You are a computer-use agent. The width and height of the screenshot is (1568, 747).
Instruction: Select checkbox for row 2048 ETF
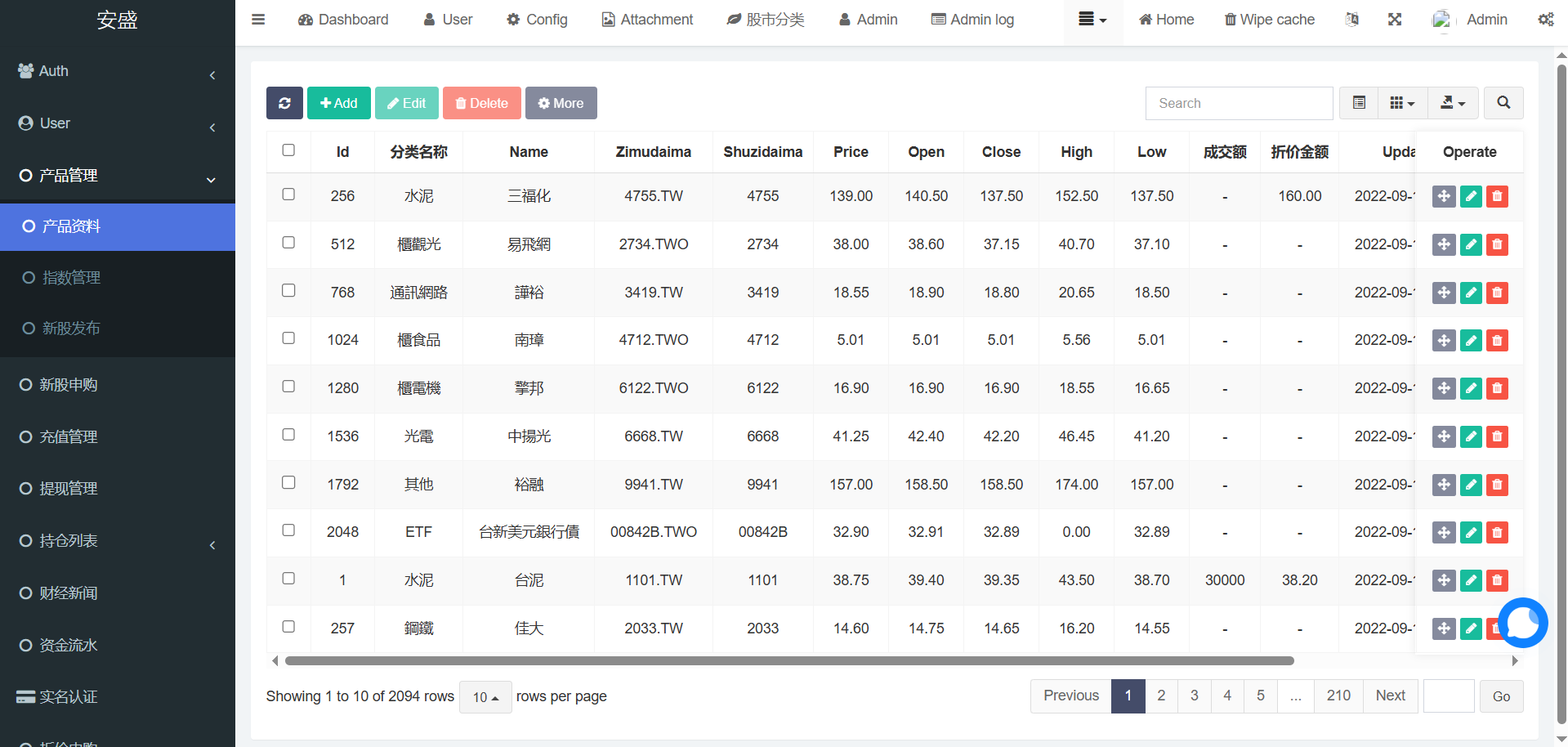coord(288,530)
